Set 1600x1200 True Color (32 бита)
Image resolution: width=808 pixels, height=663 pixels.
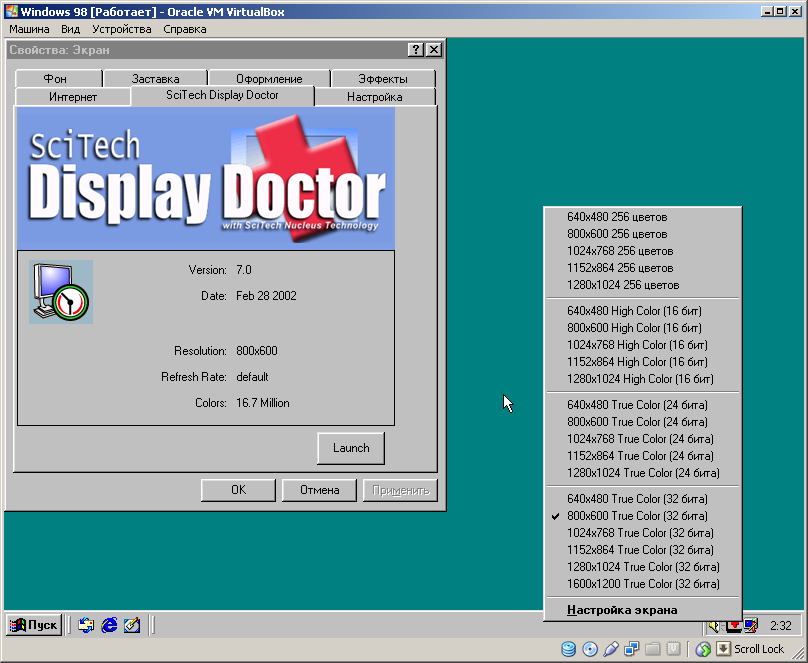(x=643, y=584)
